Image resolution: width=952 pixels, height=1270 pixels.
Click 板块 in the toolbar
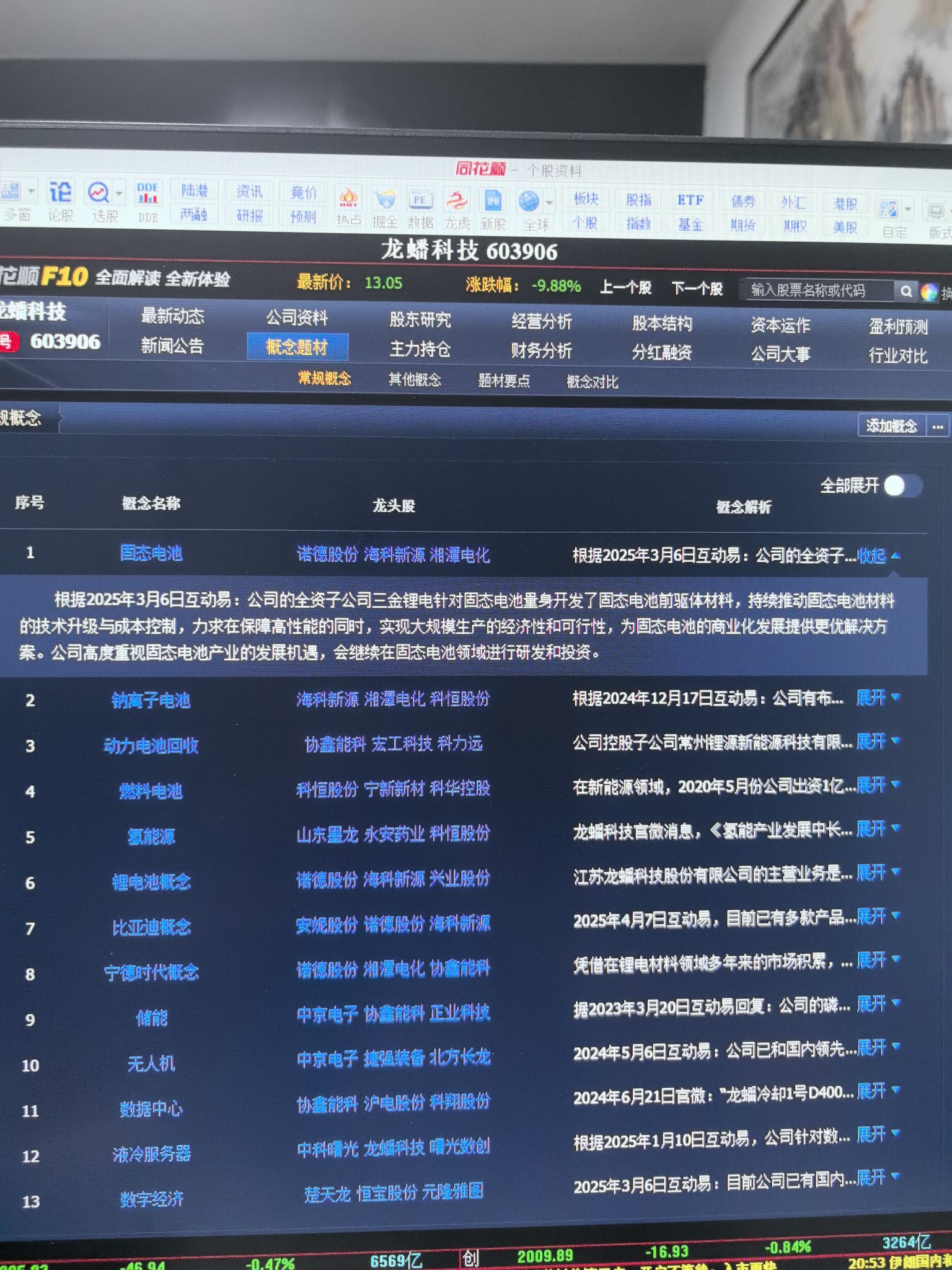point(585,198)
